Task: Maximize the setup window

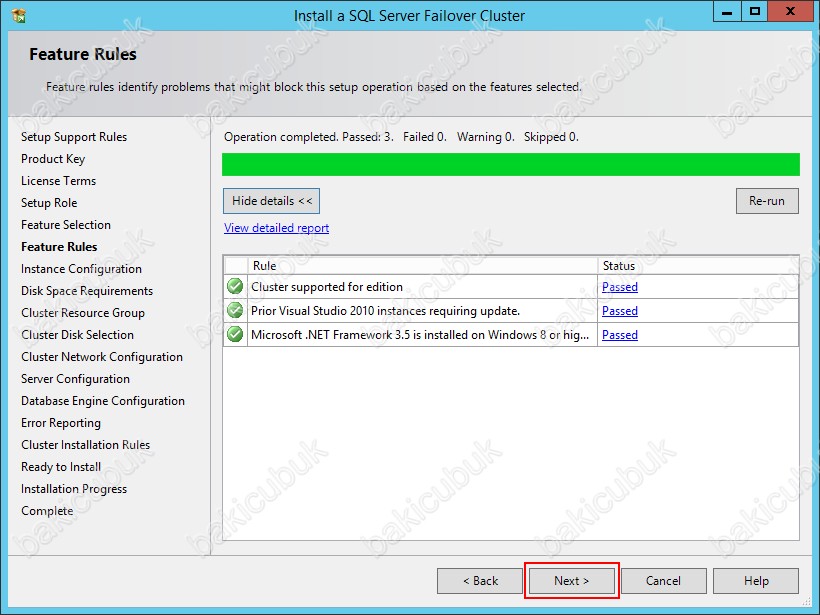Action: (x=755, y=13)
